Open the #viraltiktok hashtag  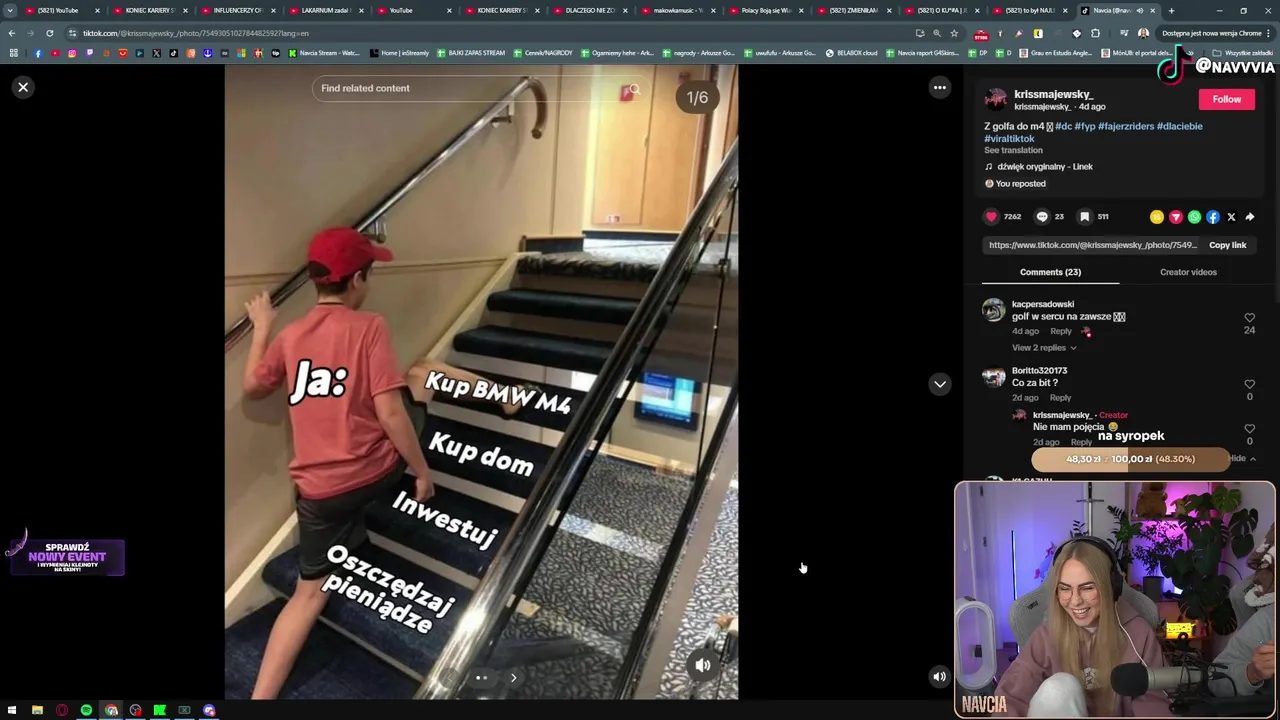[1009, 138]
